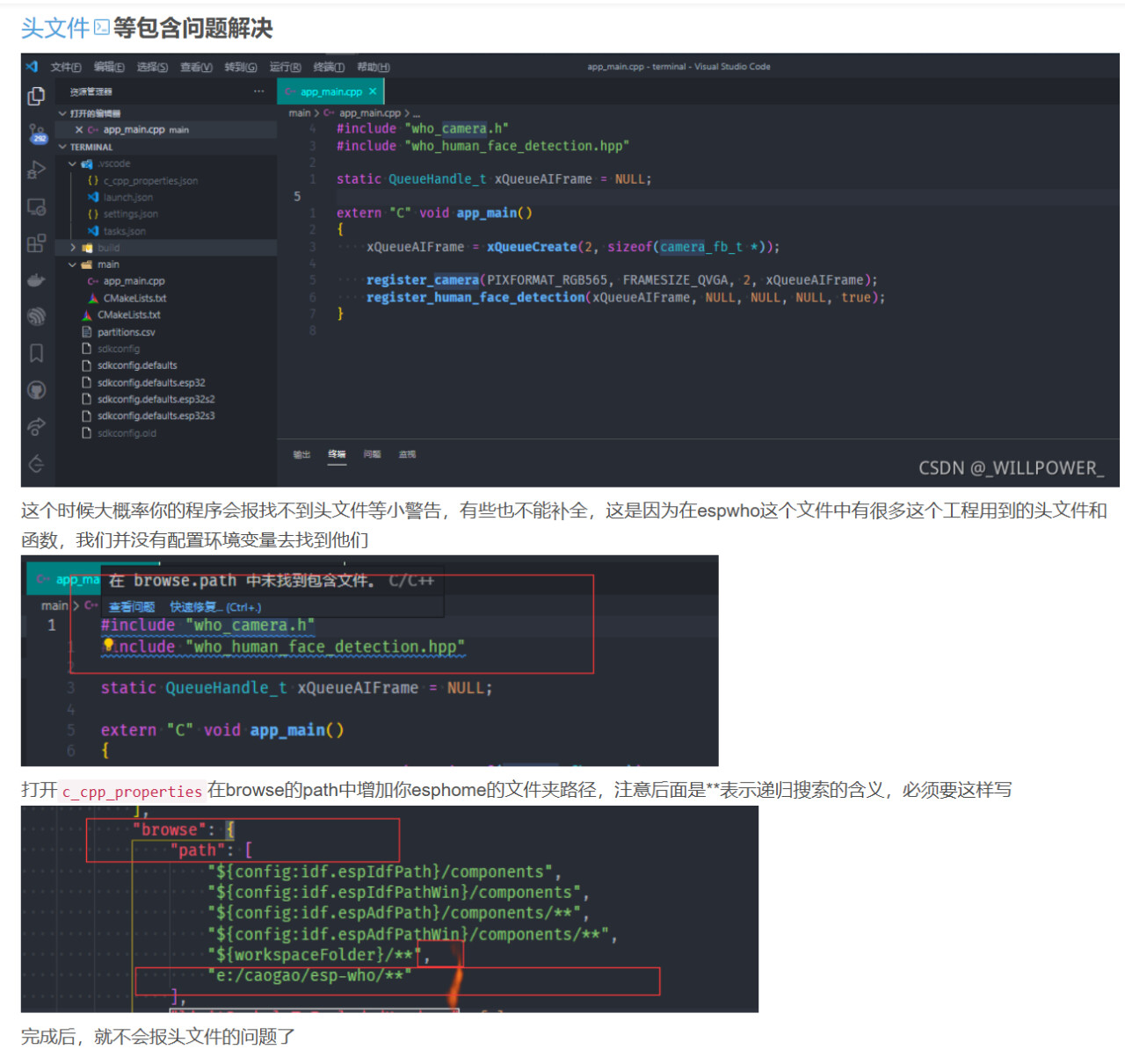Open Source Control with 292 badge
Viewport: 1125px width, 1064px height.
(37, 133)
